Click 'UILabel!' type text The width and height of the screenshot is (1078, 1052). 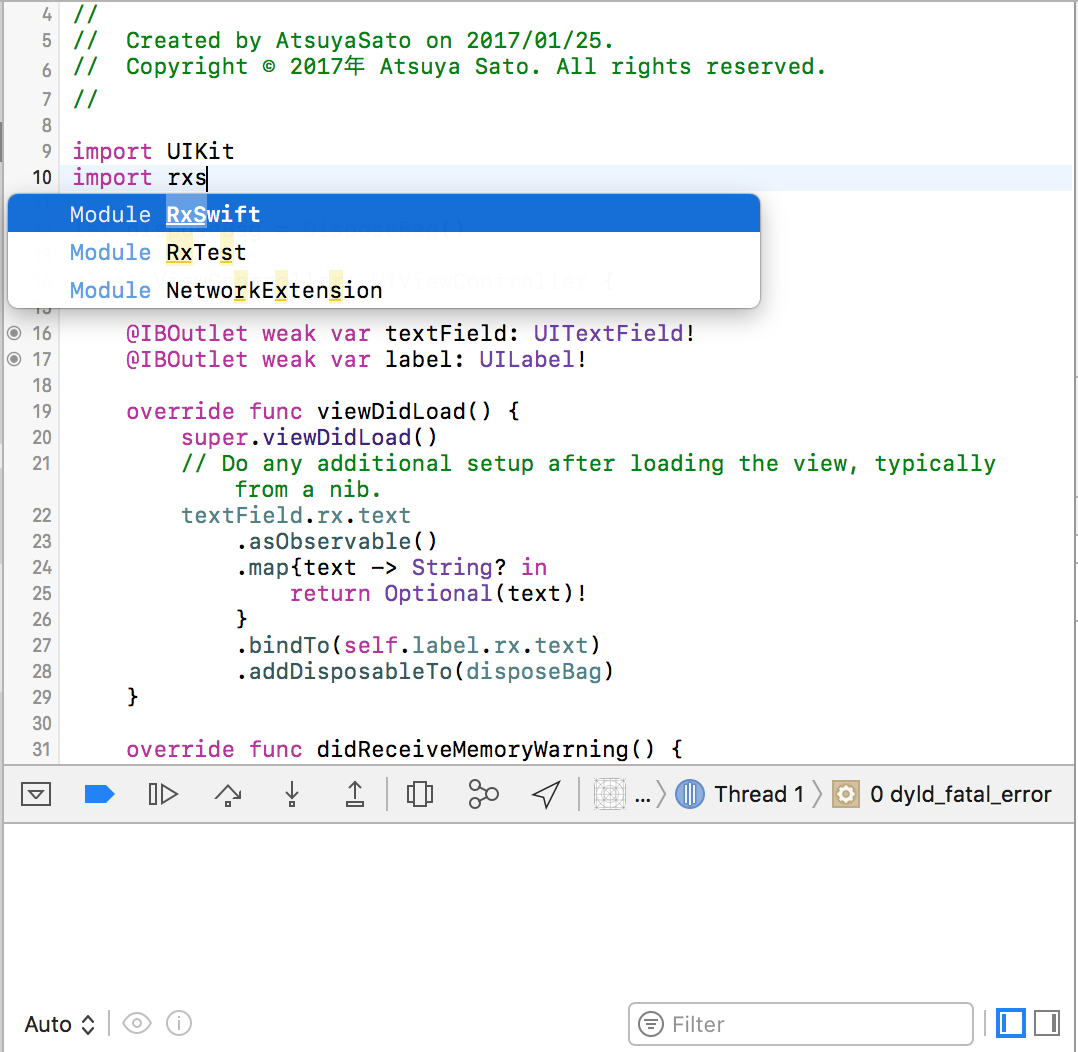click(x=533, y=360)
